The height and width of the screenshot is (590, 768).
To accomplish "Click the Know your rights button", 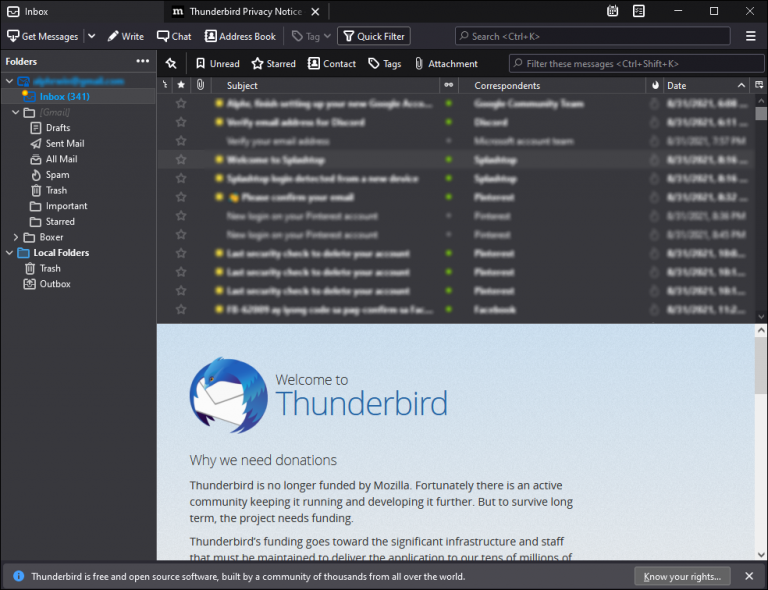I will (x=682, y=576).
